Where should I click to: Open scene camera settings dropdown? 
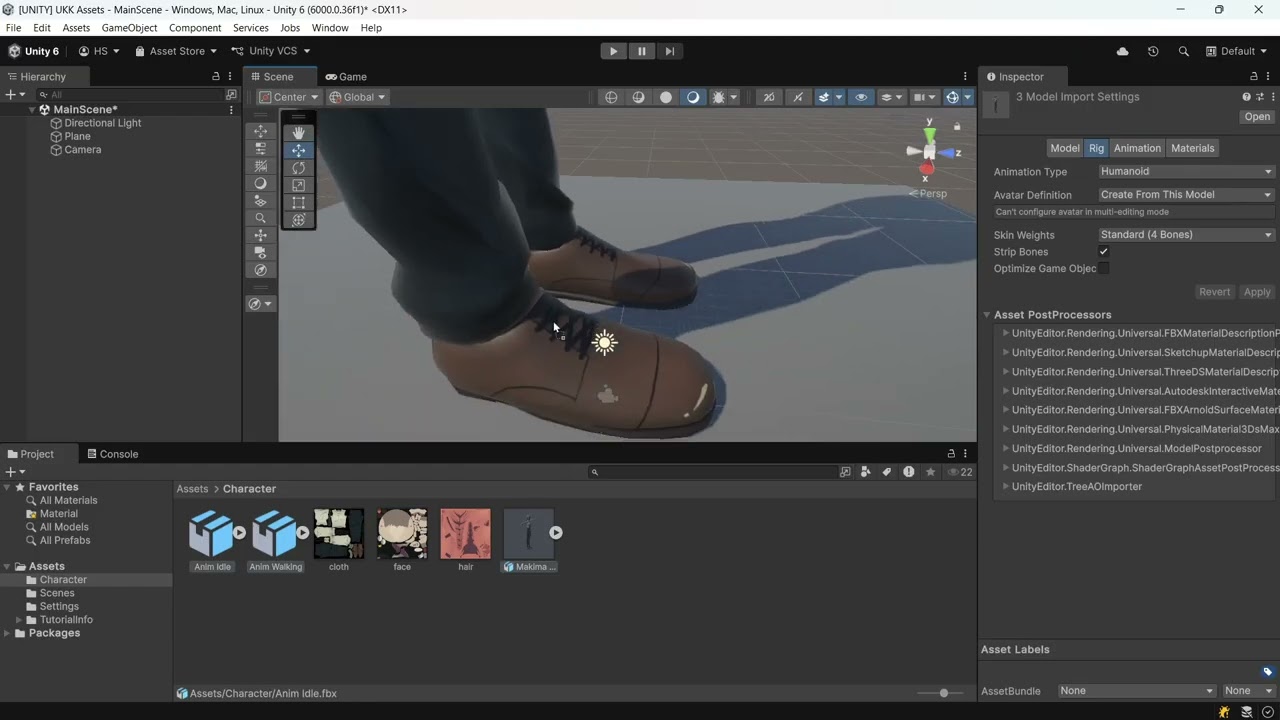click(924, 97)
